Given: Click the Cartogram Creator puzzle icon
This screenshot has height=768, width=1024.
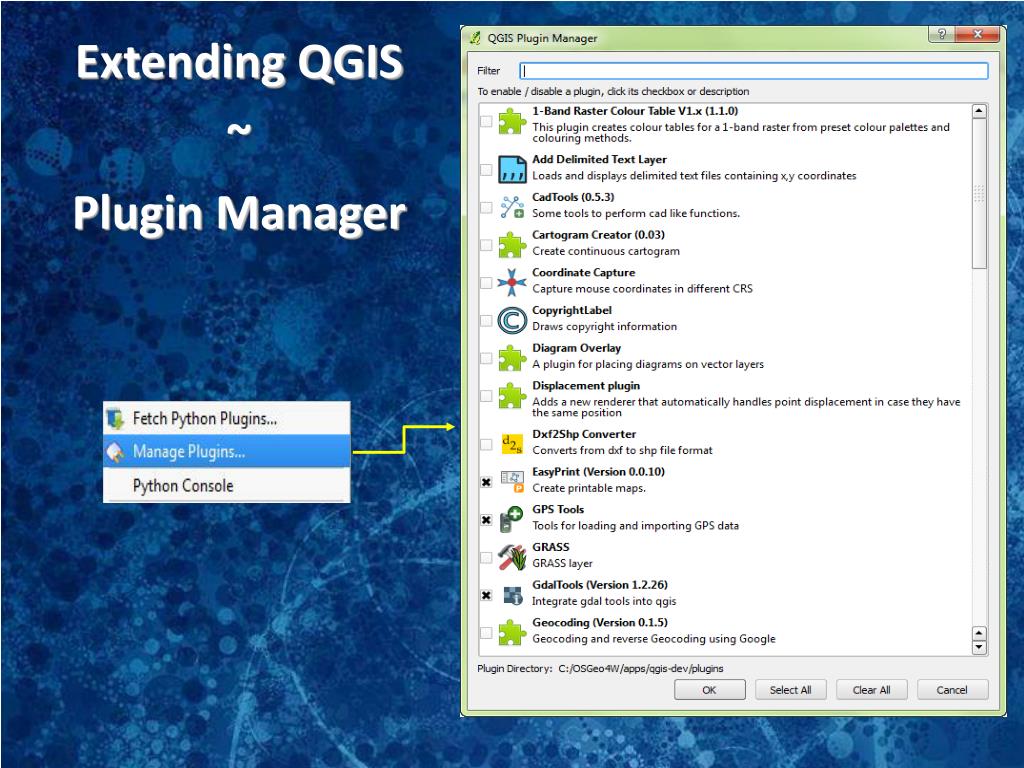Looking at the screenshot, I should (x=512, y=246).
